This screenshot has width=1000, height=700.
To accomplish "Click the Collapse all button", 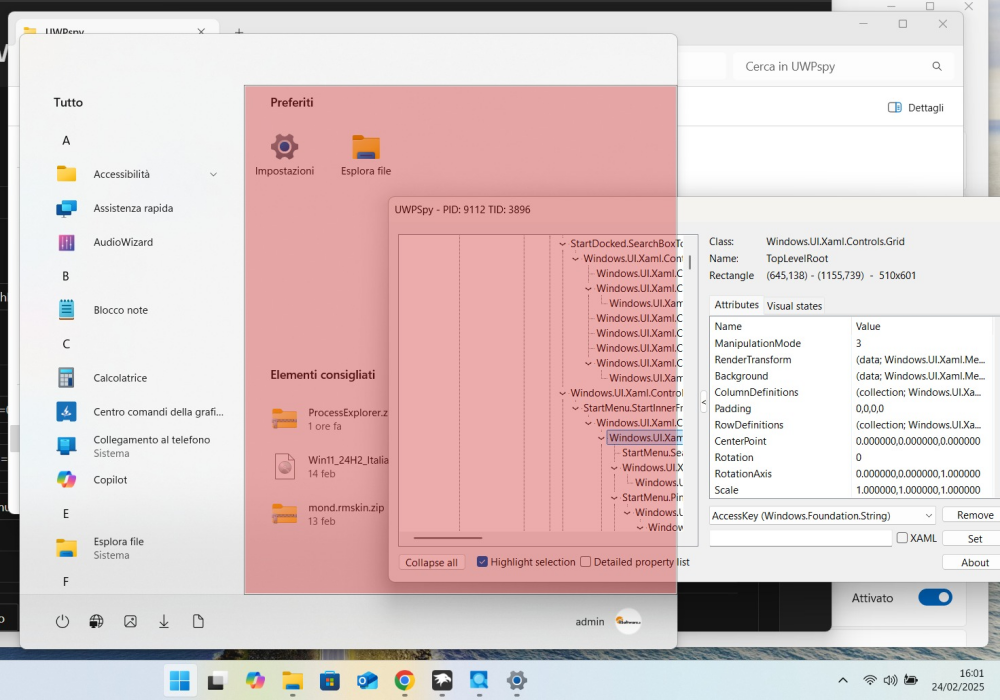I will click(432, 562).
